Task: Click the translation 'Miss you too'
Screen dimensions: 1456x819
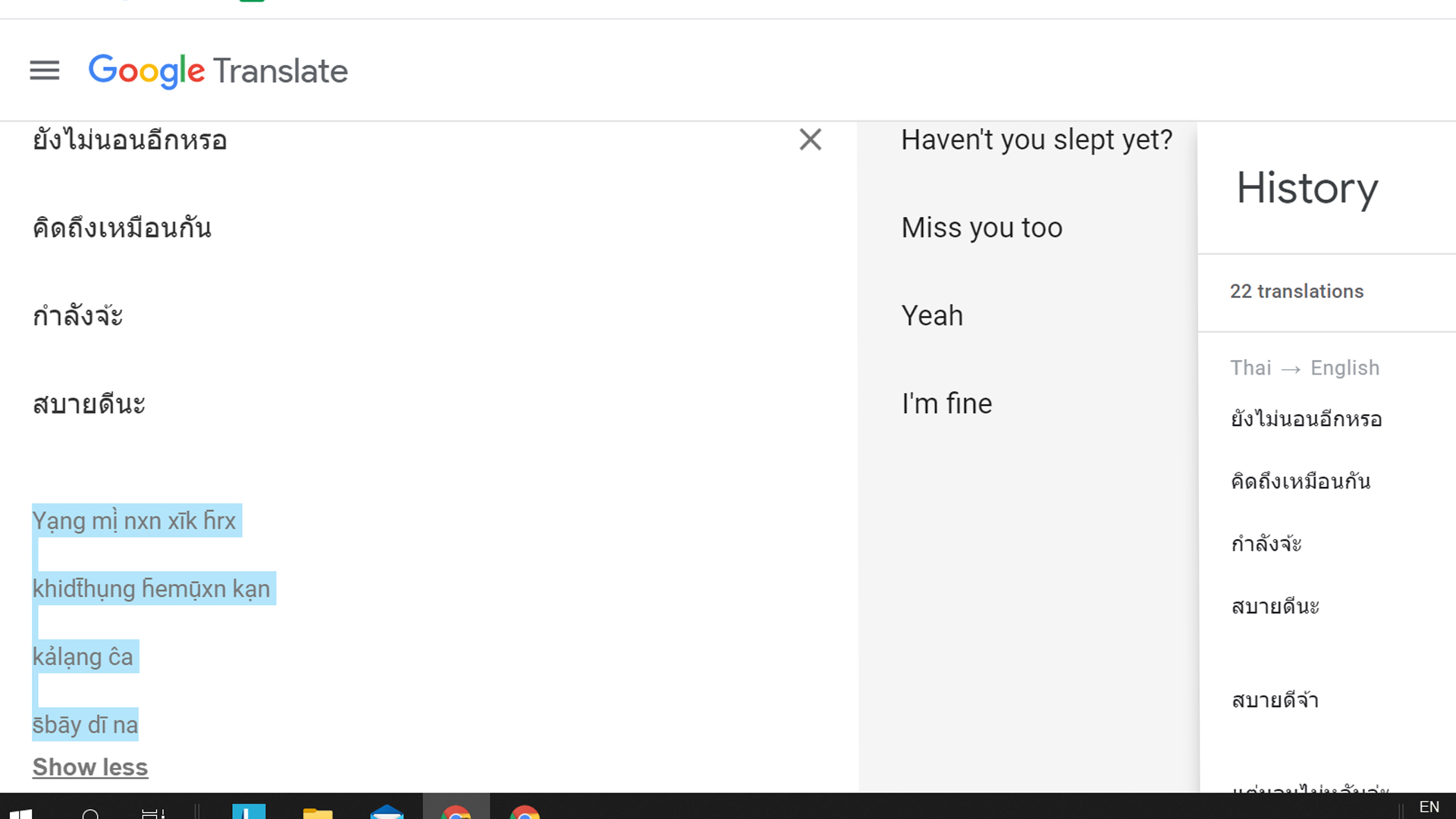Action: (982, 227)
